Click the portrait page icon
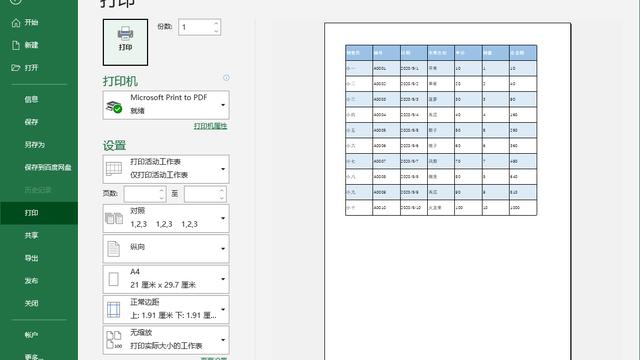The image size is (640, 360). [113, 249]
